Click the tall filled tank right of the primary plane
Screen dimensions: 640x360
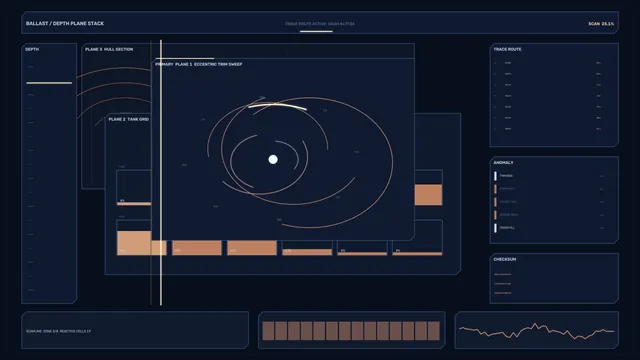429,195
